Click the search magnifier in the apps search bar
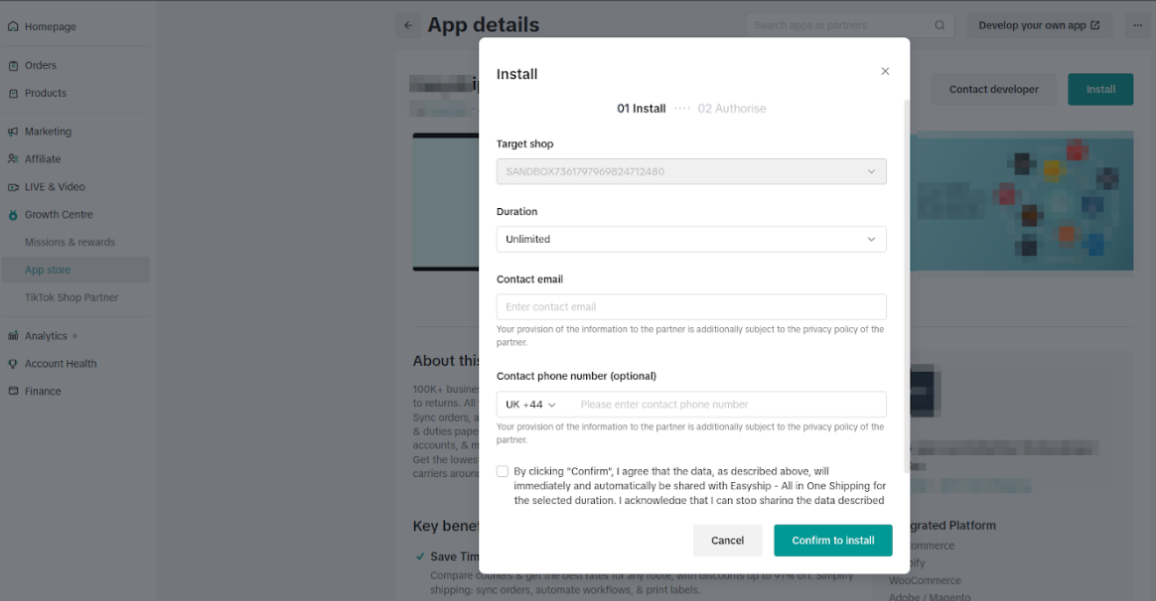 pyautogui.click(x=939, y=24)
